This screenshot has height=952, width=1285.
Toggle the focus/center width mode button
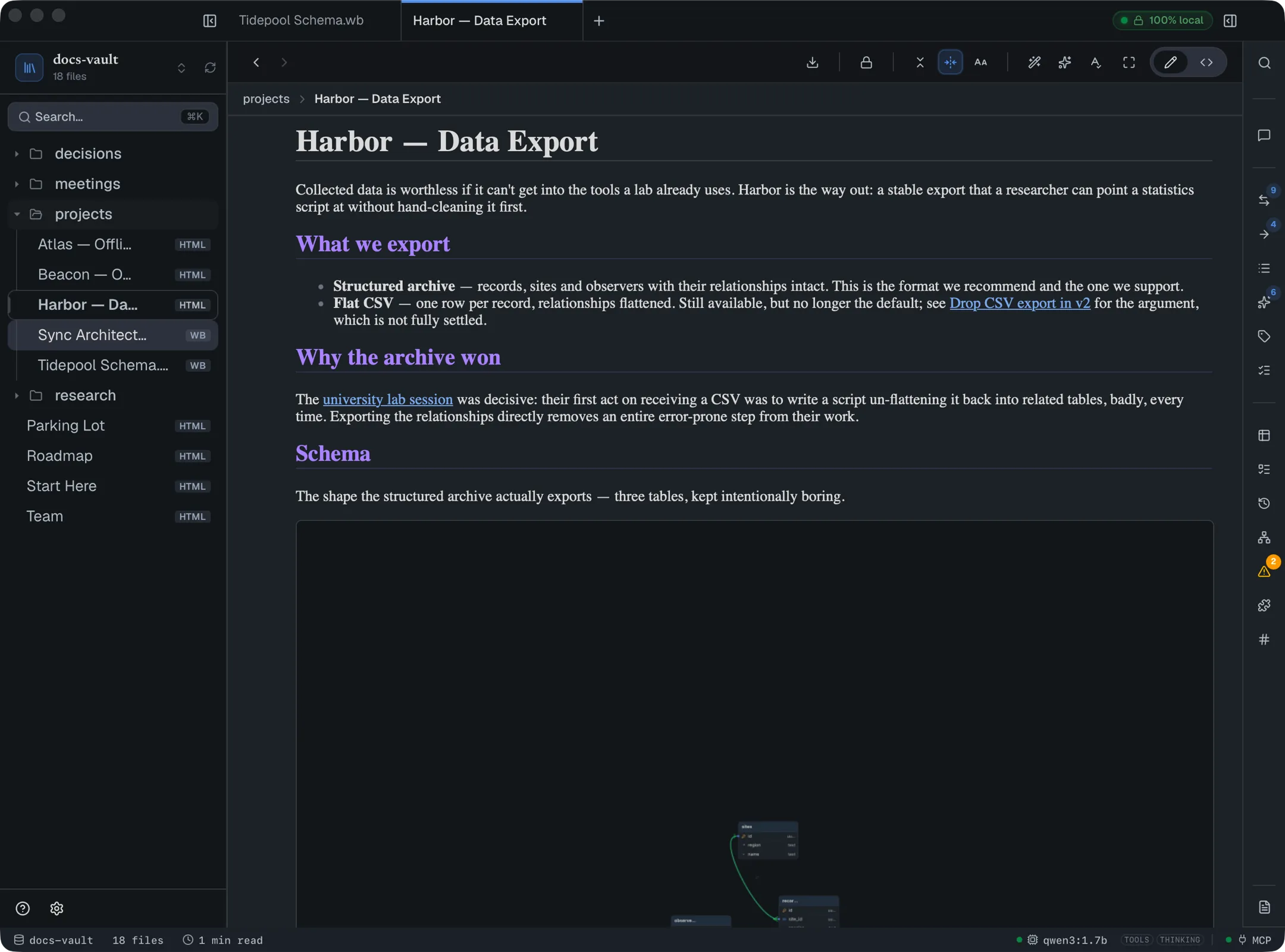(x=950, y=62)
